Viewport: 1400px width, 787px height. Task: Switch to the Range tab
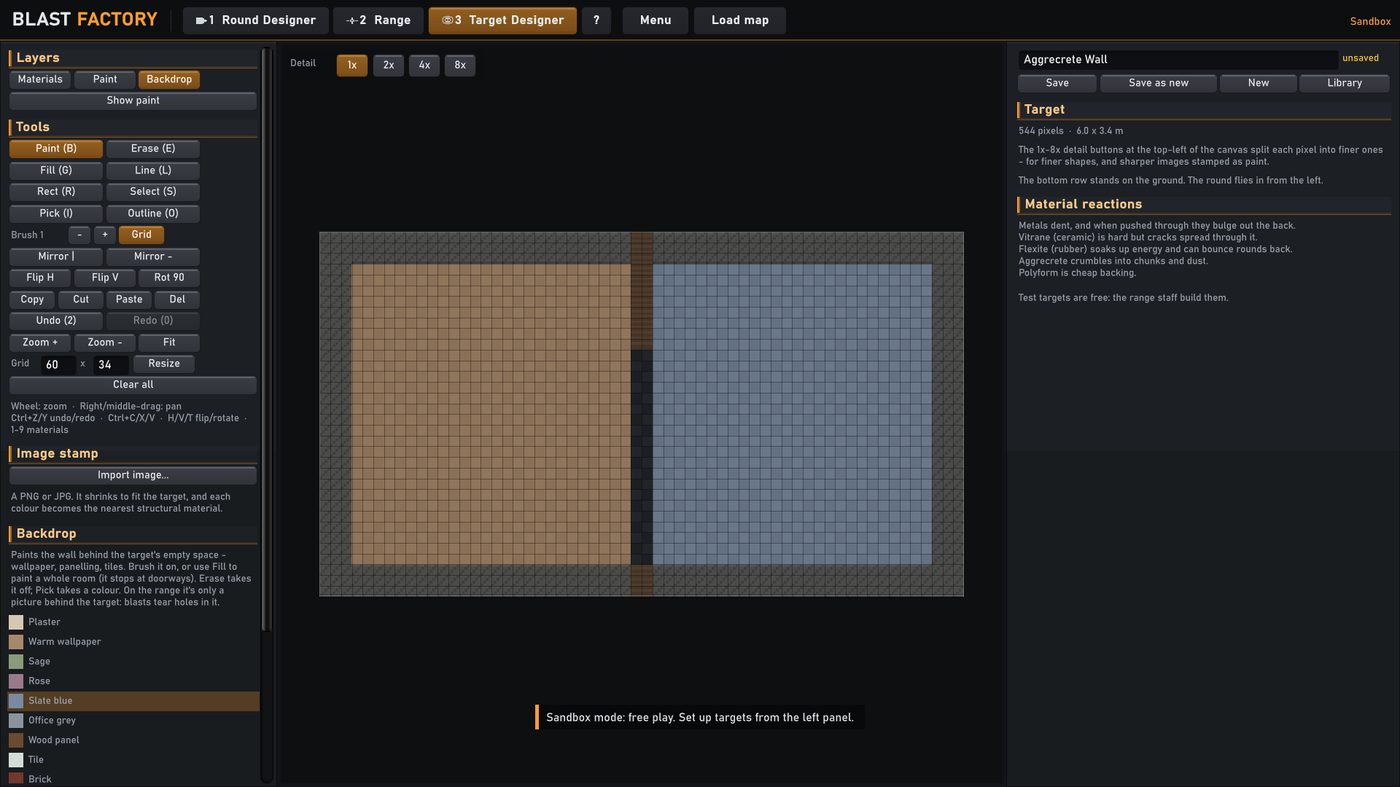pos(378,20)
